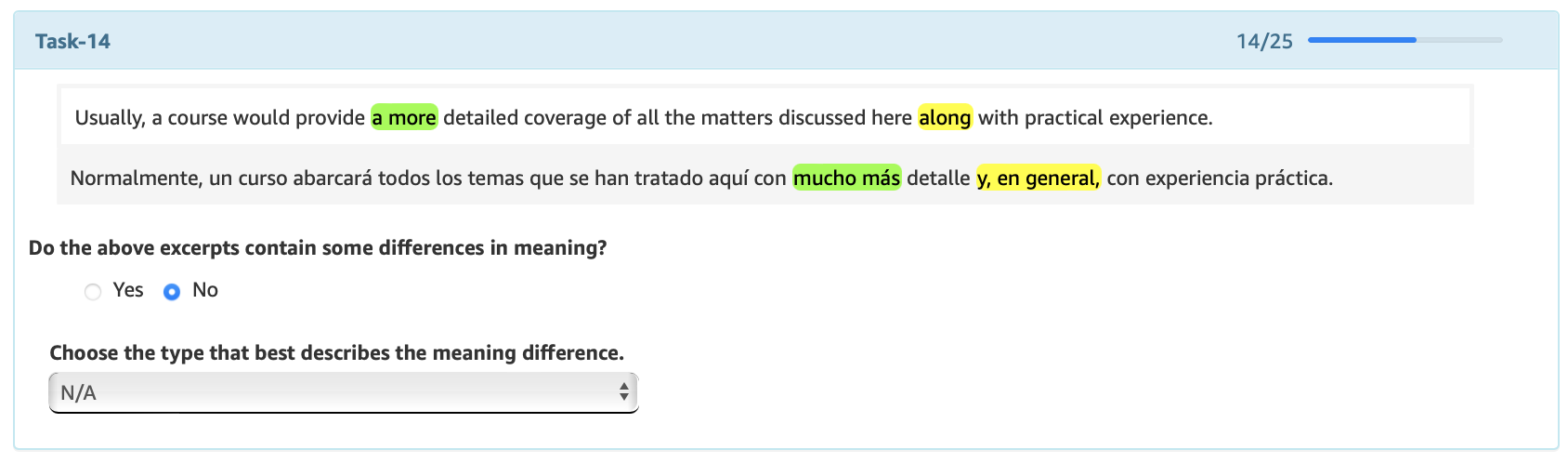
Task: Click the "Task-14" header title
Action: (72, 41)
